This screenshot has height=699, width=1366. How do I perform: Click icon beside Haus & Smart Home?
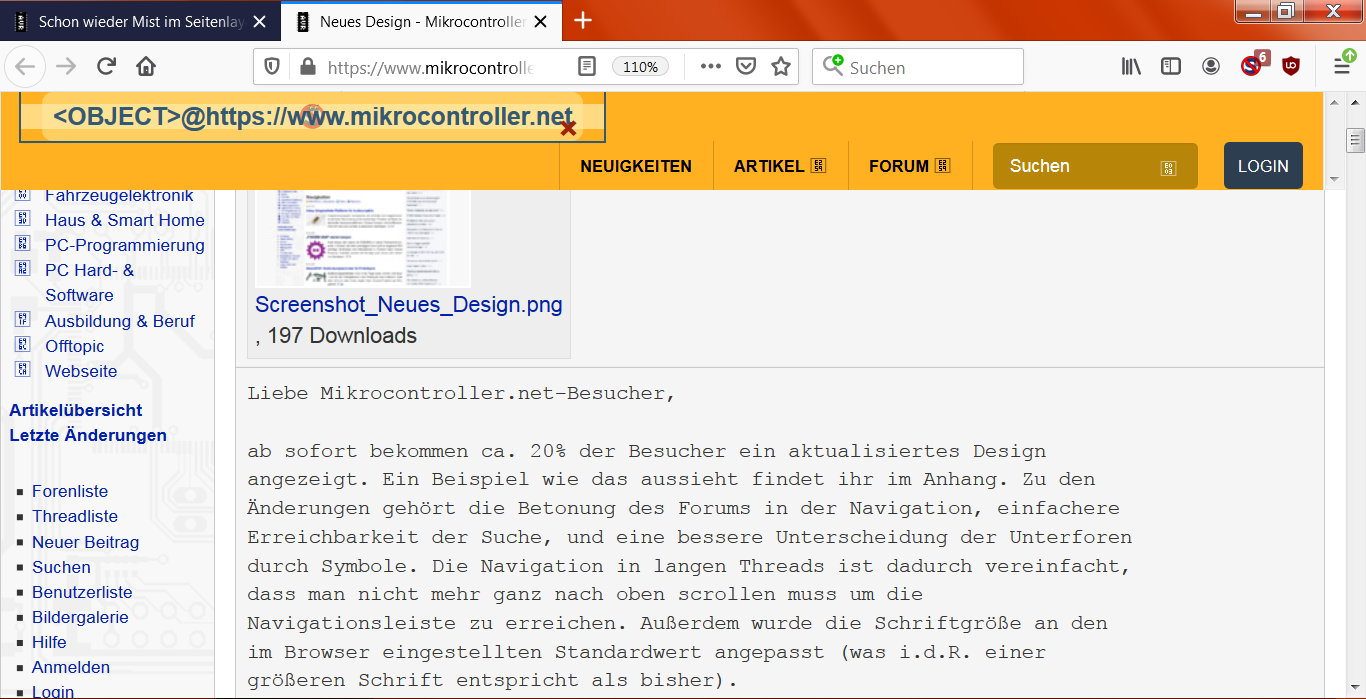23,218
